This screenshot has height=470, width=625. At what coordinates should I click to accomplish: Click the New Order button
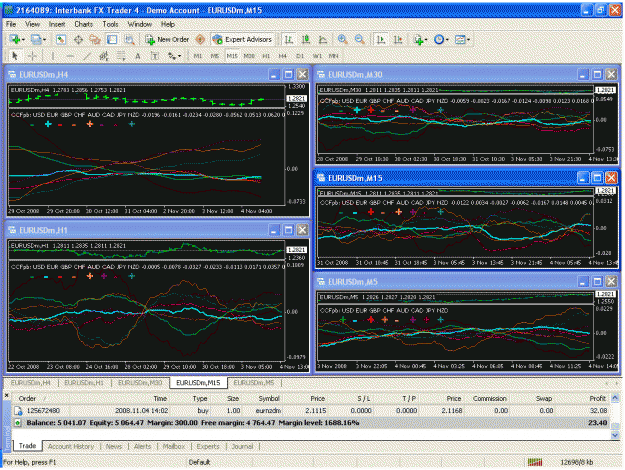point(167,39)
